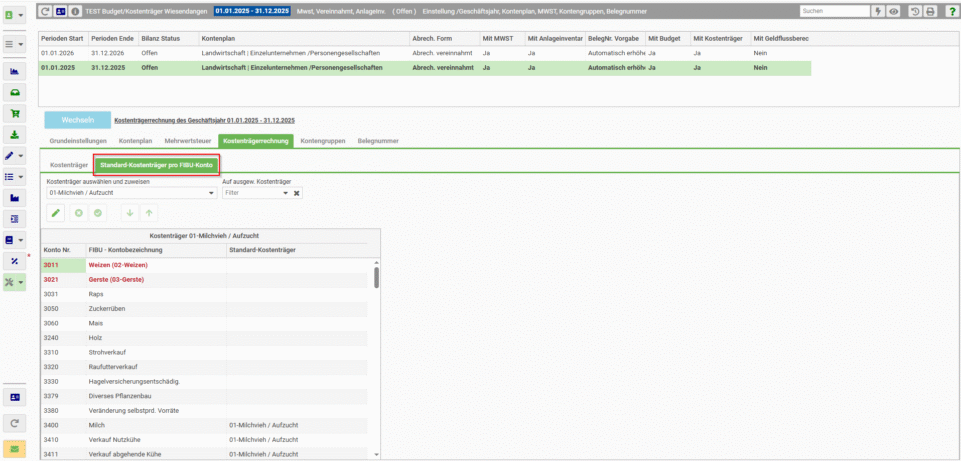The image size is (961, 461).
Task: Open the yellow mail envelope icon
Action: 15,449
